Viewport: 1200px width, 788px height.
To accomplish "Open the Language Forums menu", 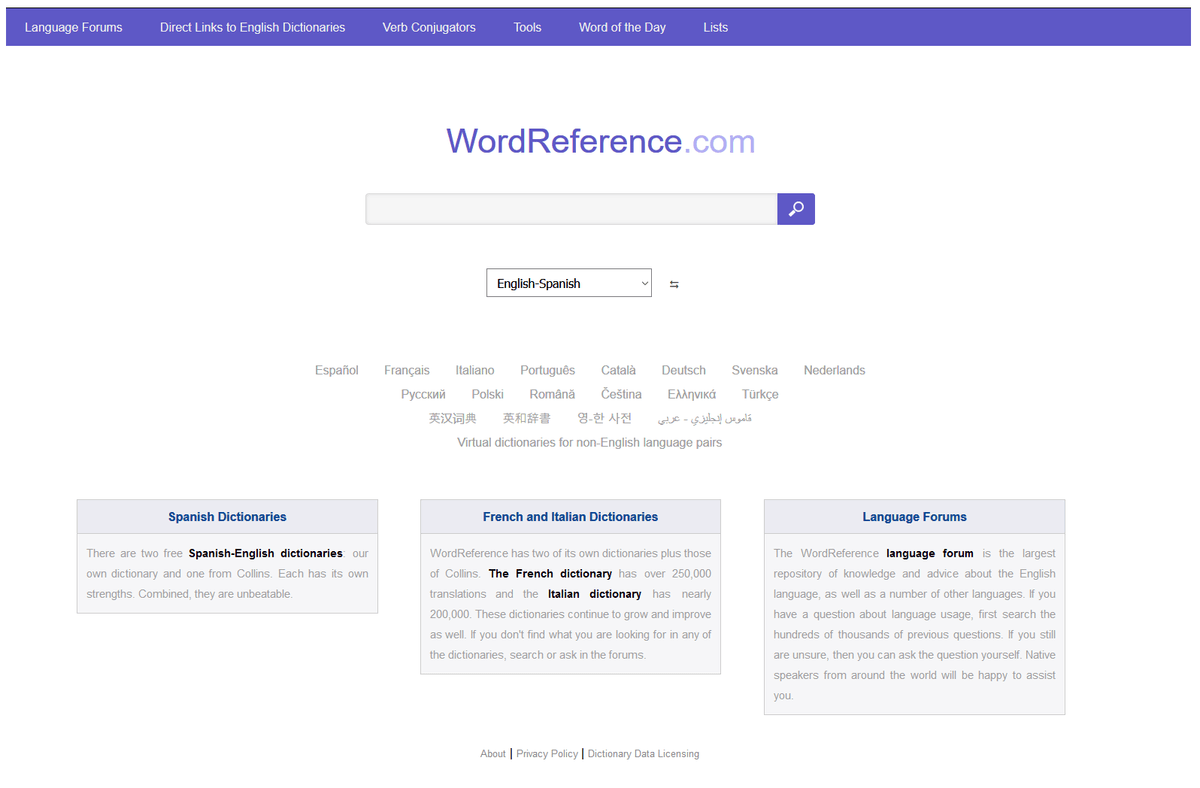I will (74, 27).
